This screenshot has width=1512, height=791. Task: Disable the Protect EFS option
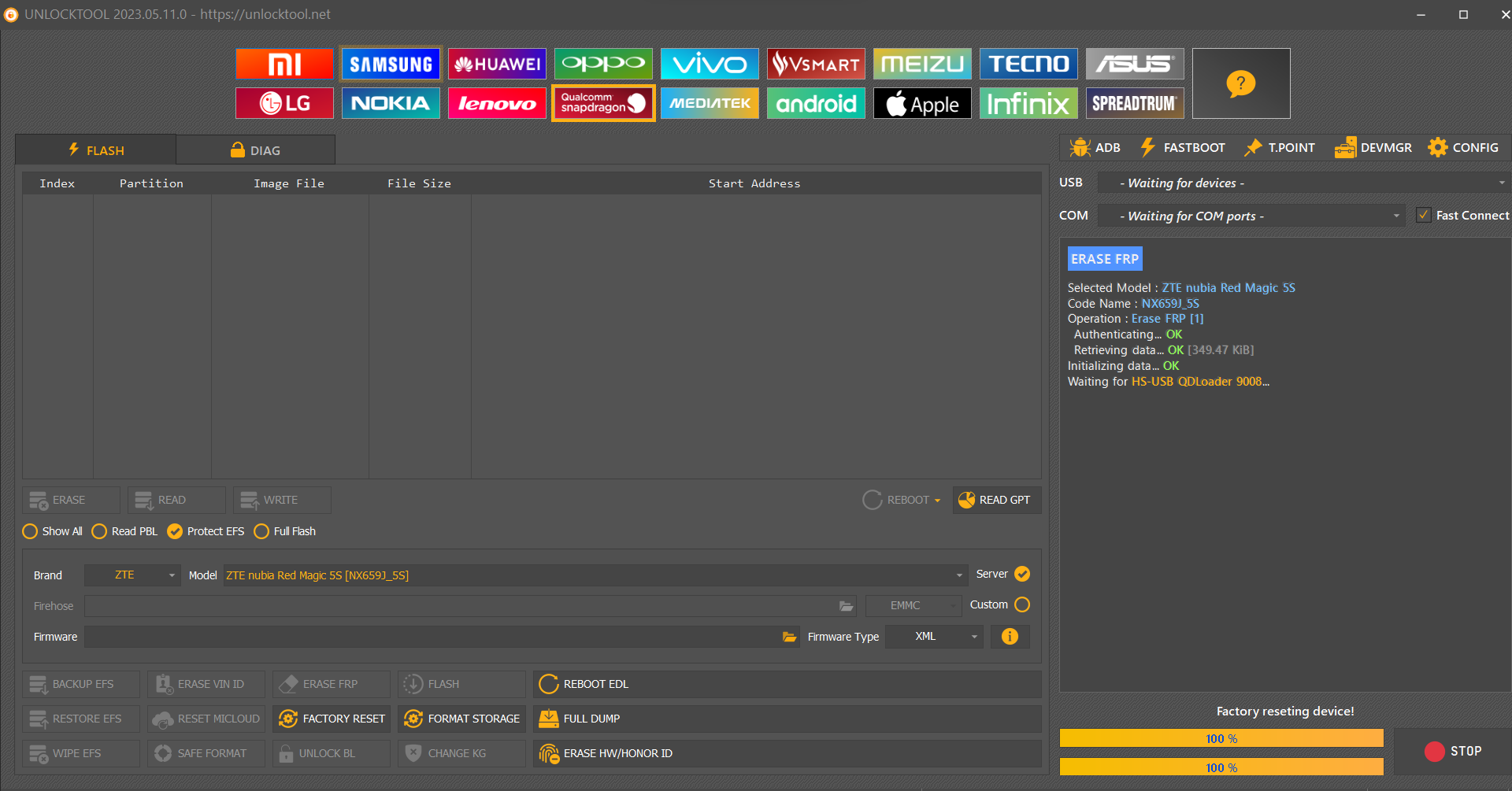pos(206,531)
